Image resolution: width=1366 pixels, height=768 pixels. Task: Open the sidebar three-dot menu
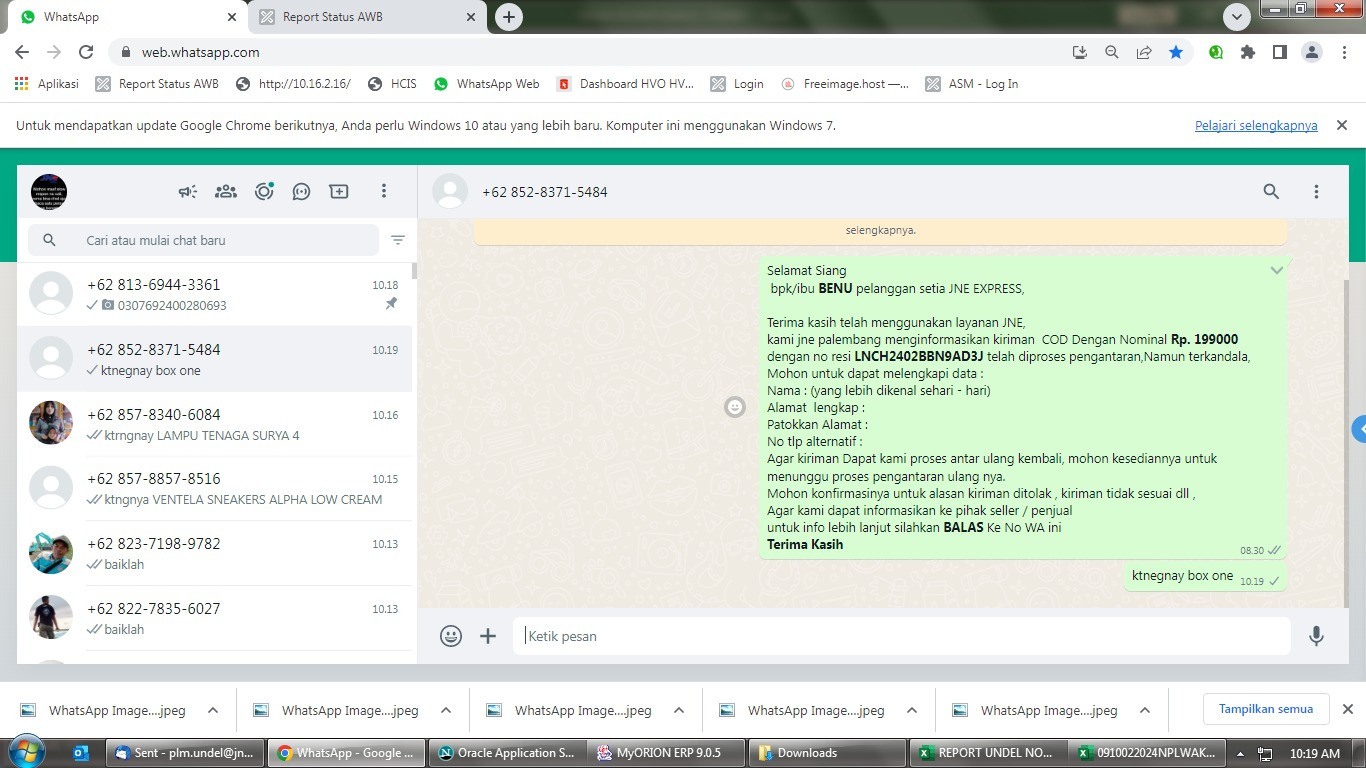point(383,191)
